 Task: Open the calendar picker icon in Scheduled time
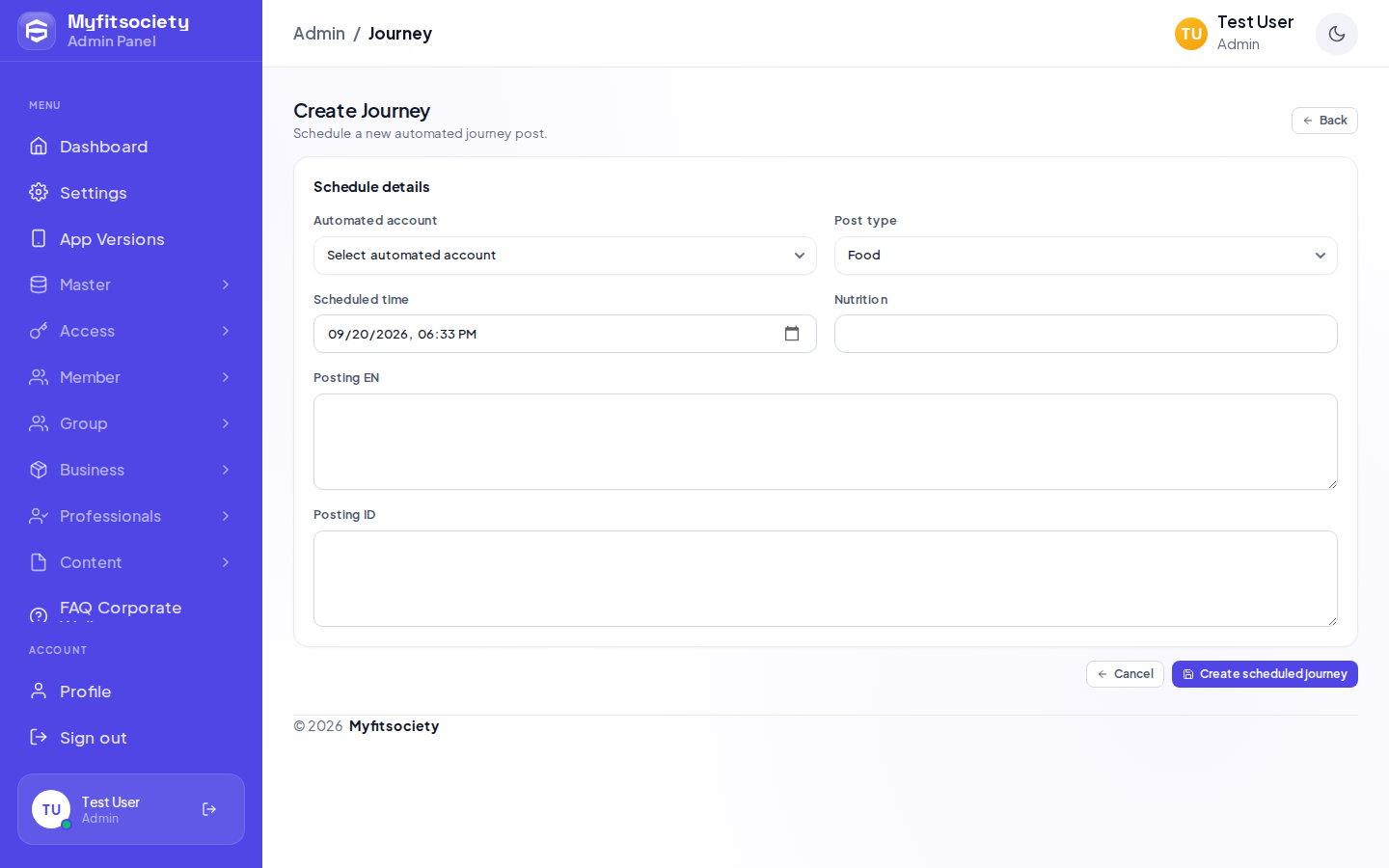point(792,334)
